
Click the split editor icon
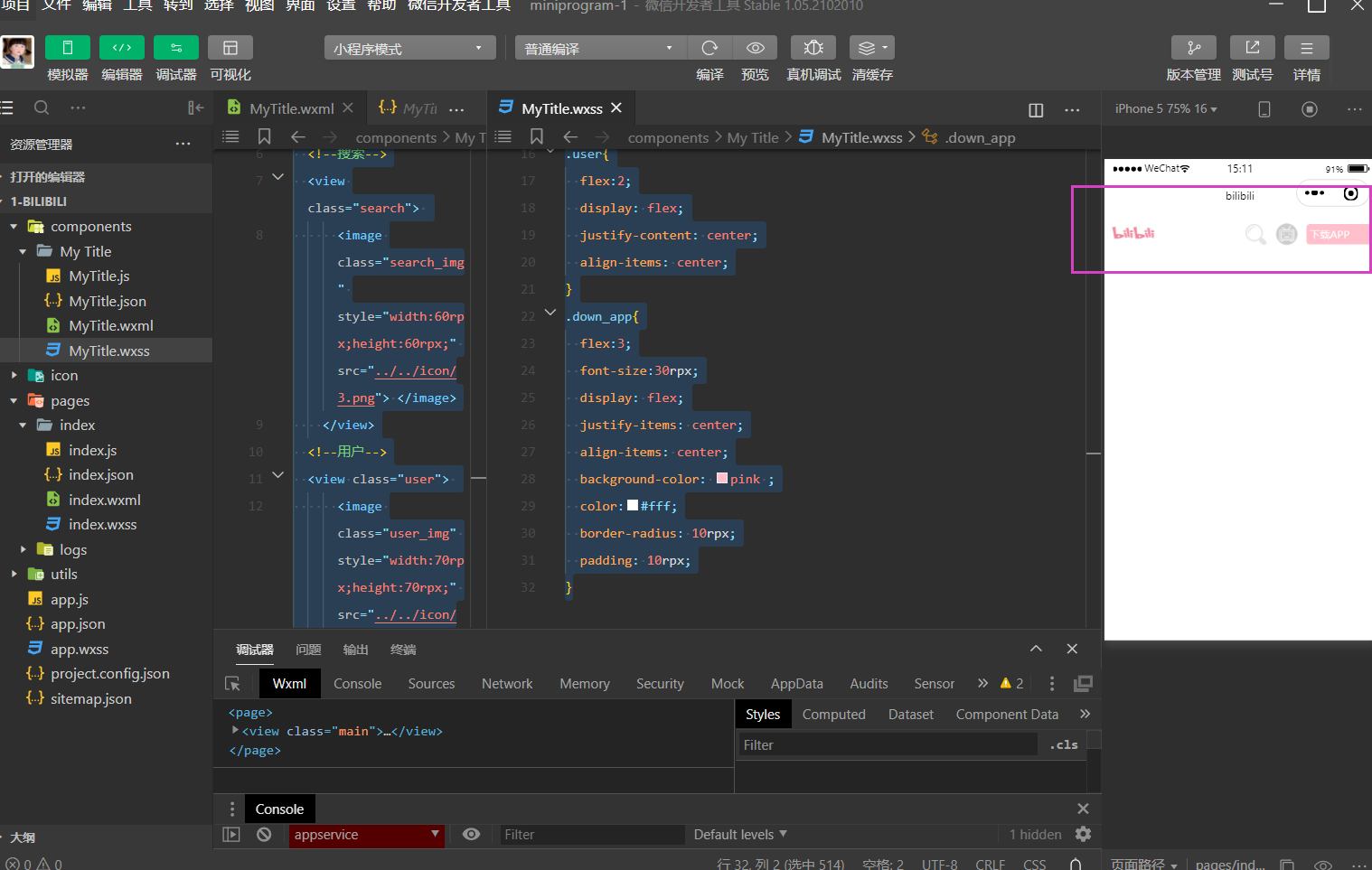coord(1036,109)
